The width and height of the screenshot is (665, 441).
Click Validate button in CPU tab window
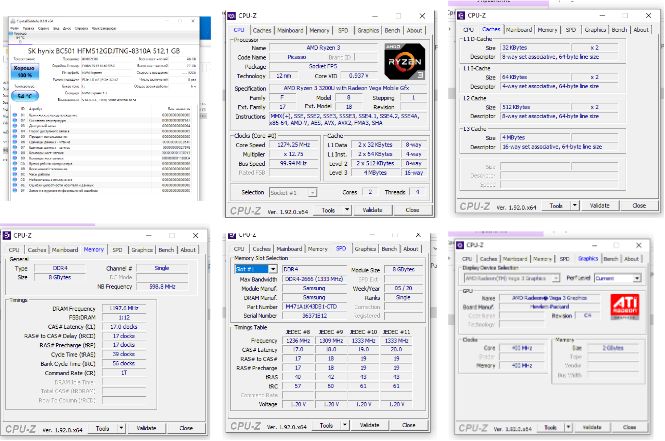pos(372,210)
